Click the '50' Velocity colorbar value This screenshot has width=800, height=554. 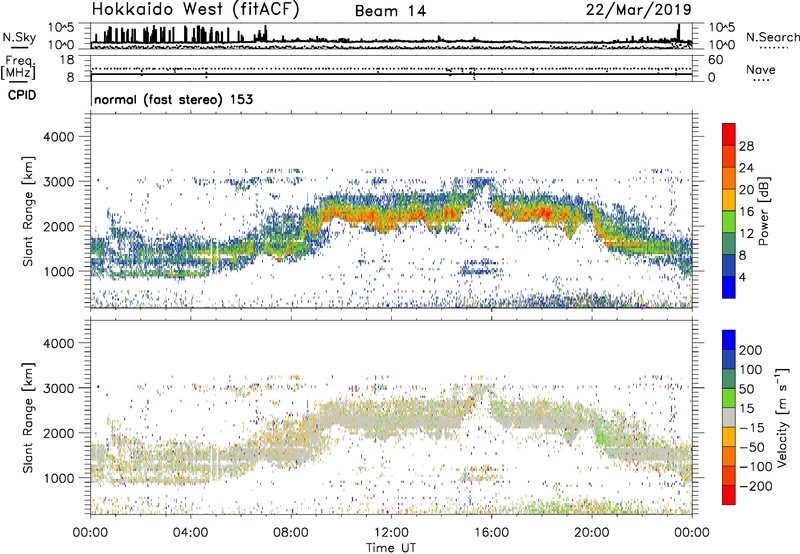[x=746, y=389]
